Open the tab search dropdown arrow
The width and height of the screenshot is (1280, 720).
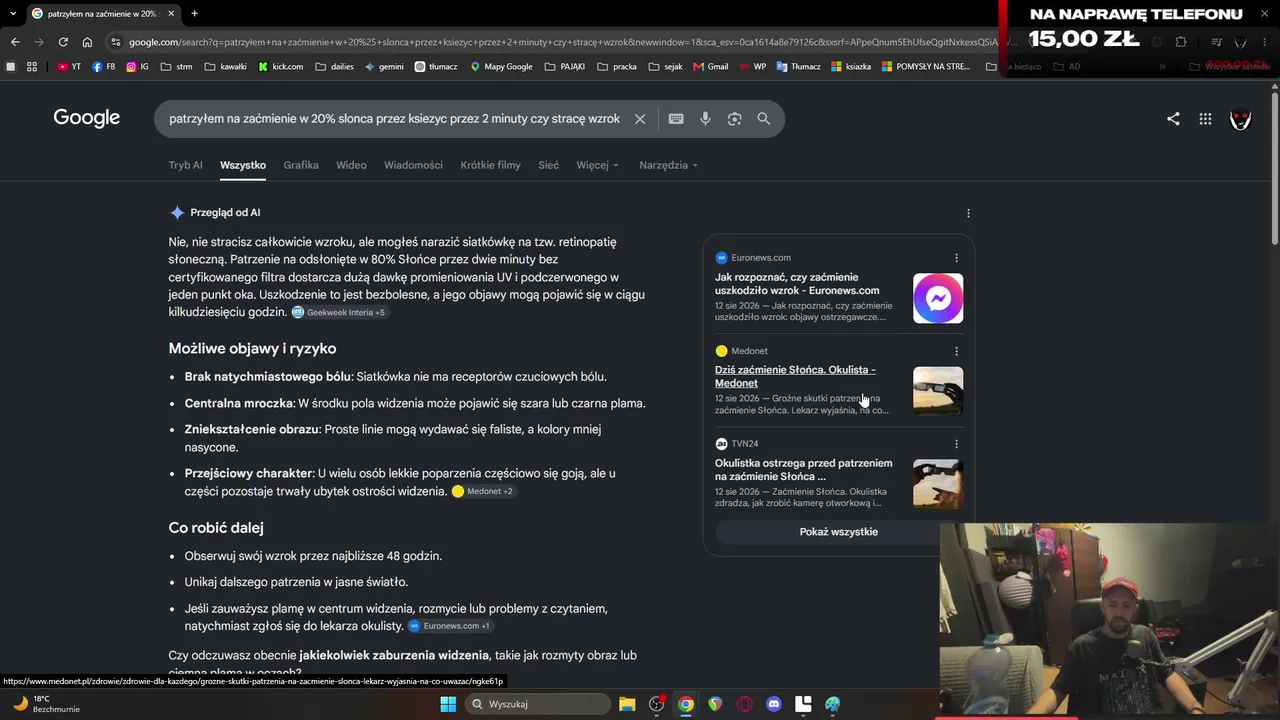tap(12, 13)
